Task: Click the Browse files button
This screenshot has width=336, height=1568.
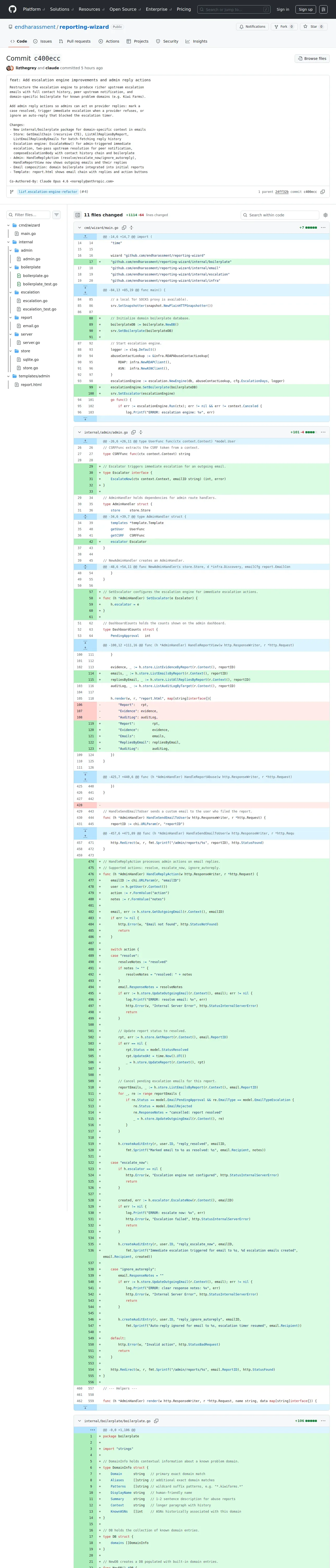Action: click(x=312, y=59)
